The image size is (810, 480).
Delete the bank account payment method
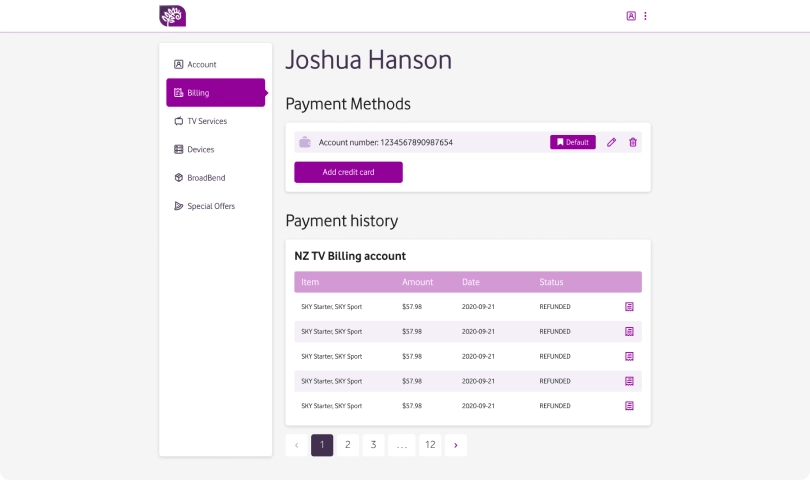coord(633,142)
